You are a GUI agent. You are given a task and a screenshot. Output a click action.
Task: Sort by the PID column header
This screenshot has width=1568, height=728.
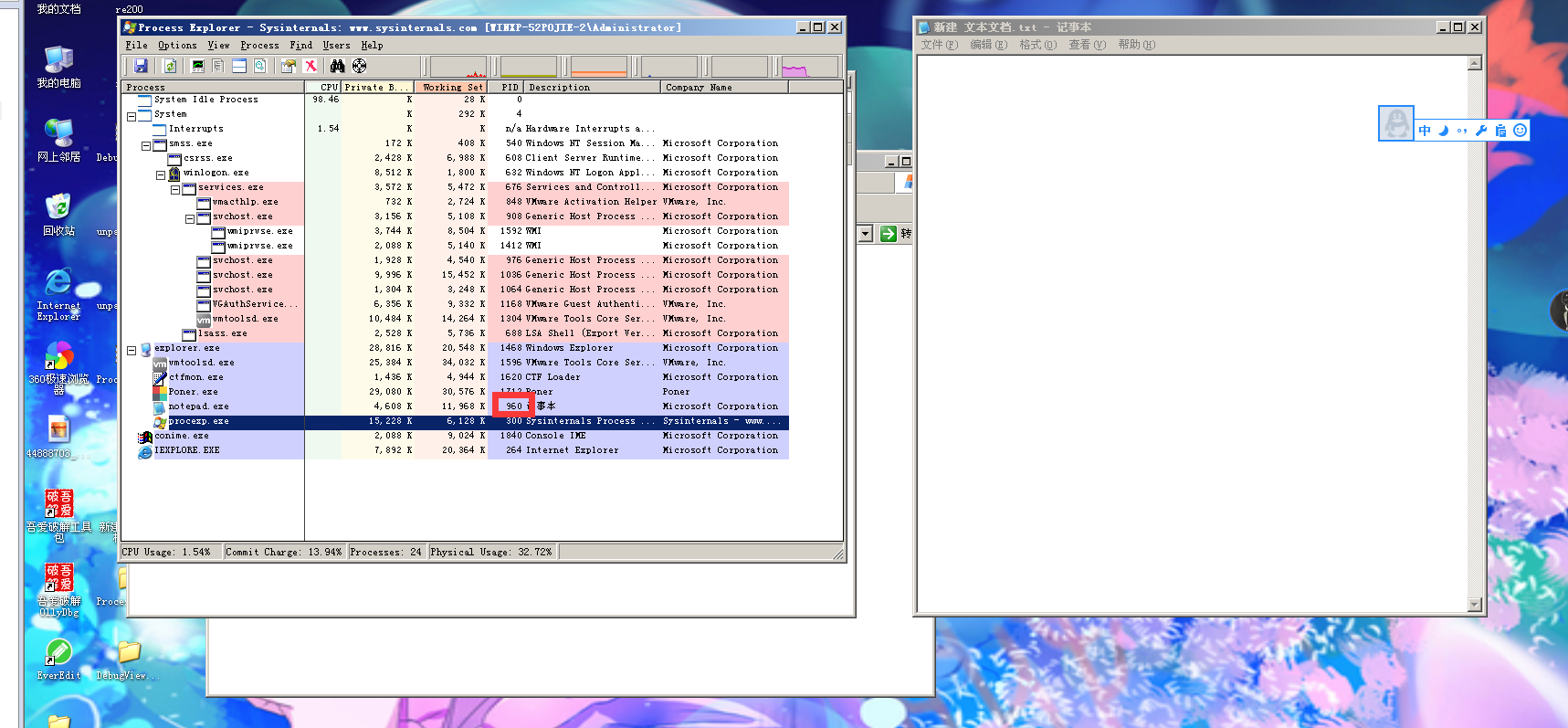click(507, 87)
